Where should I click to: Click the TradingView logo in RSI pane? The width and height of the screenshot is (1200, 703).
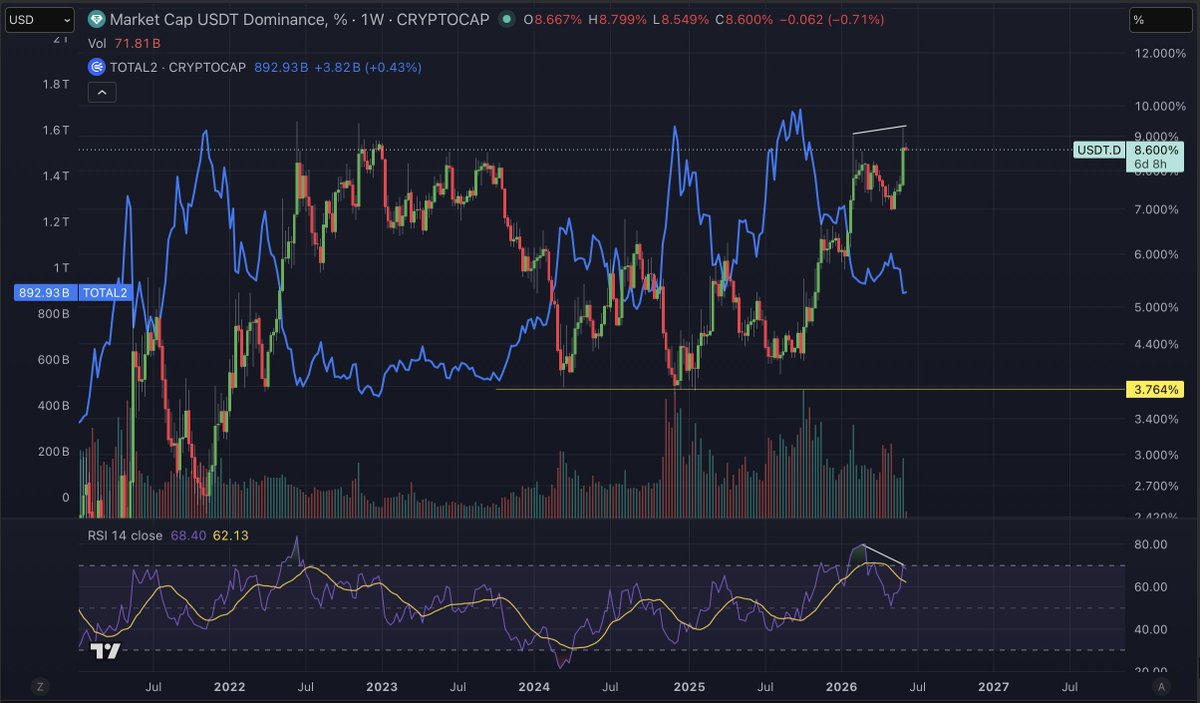105,651
